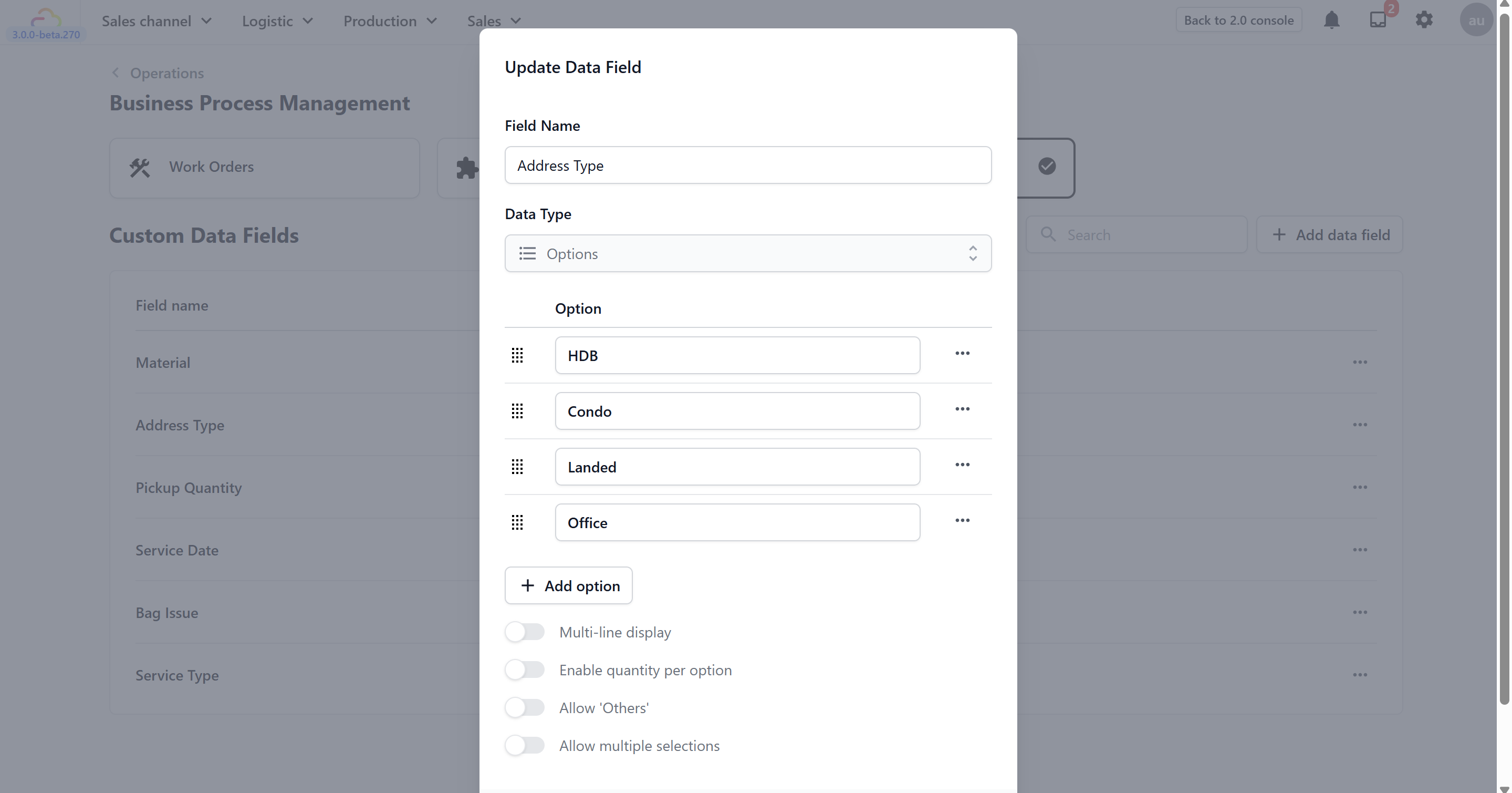Turn on Enable quantity per option
This screenshot has height=793, width=1512.
pyautogui.click(x=525, y=670)
